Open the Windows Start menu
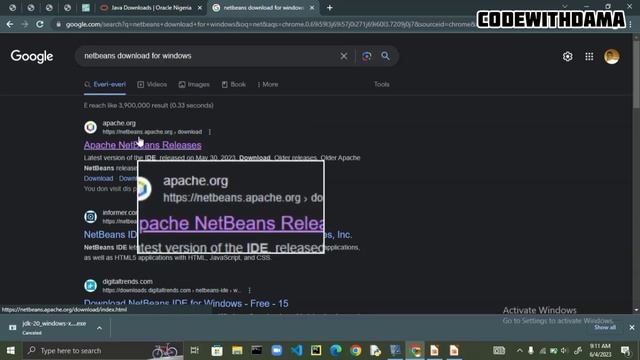 (11, 351)
